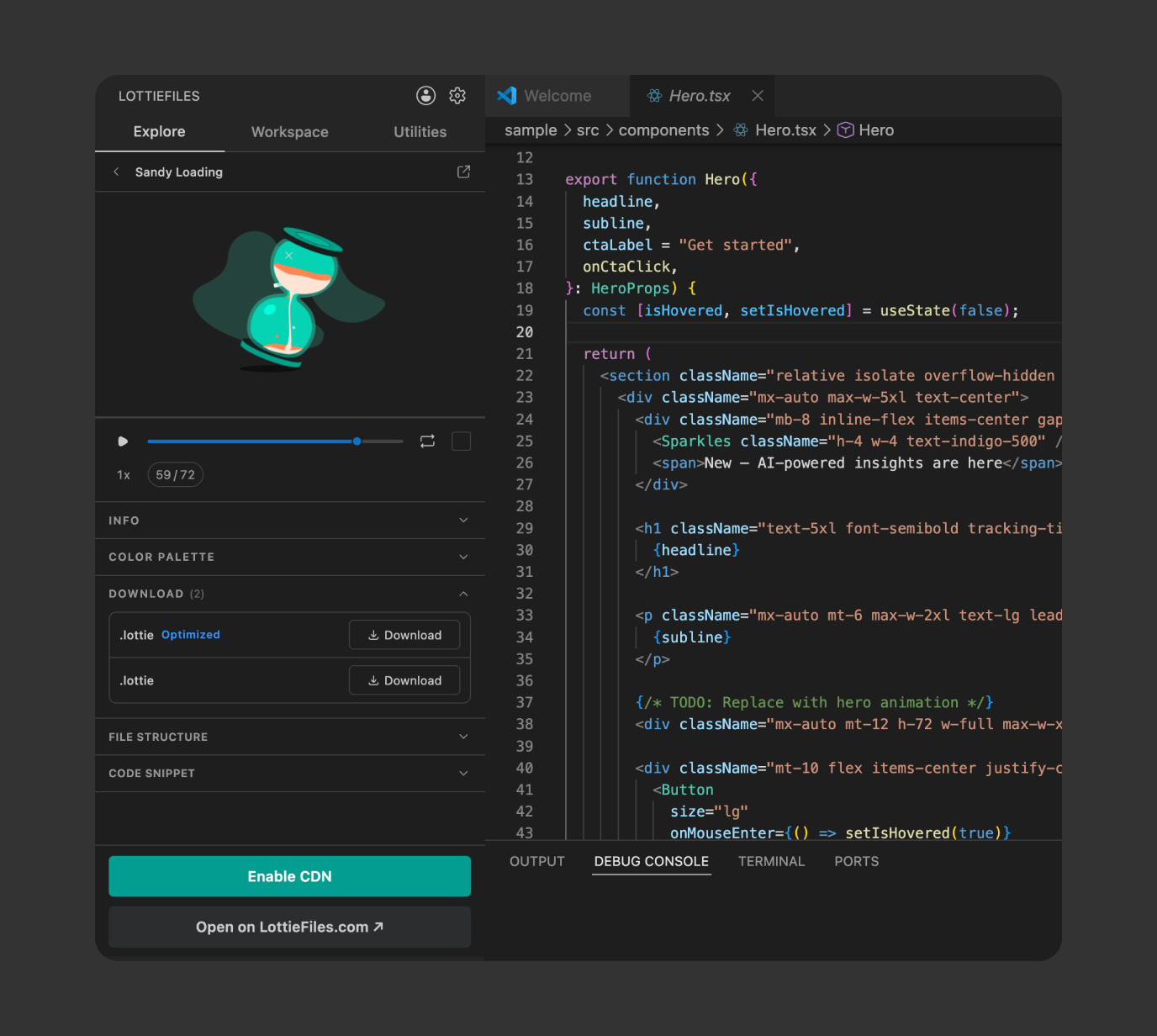
Task: Click the 59/72 frame counter
Action: [x=176, y=475]
